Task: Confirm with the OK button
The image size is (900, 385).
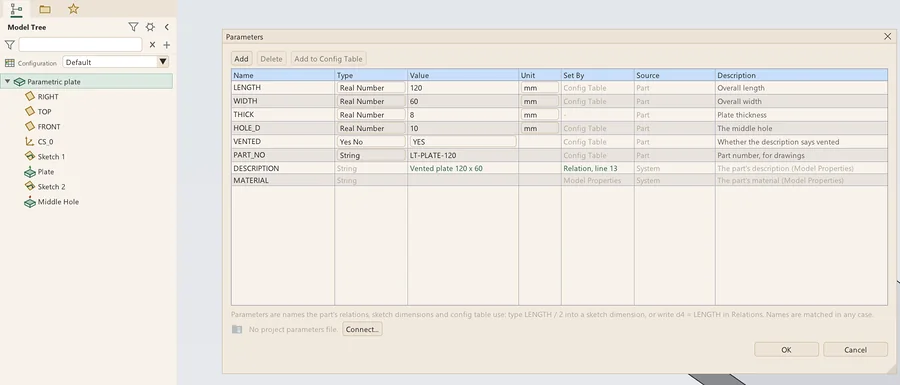Action: click(786, 349)
